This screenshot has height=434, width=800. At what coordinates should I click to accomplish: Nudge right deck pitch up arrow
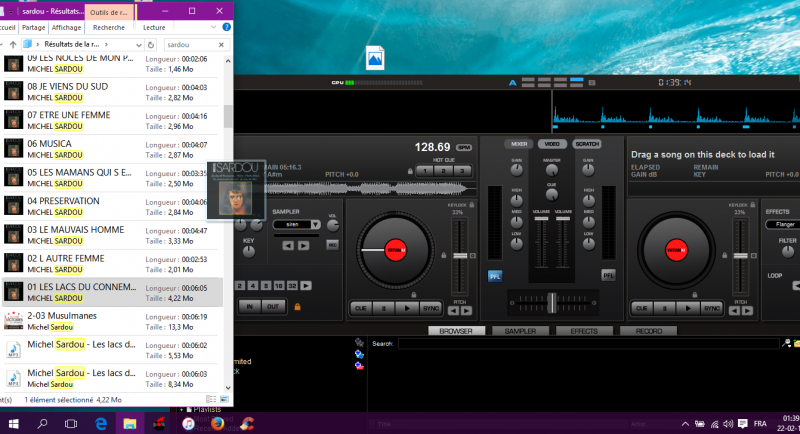click(x=747, y=311)
